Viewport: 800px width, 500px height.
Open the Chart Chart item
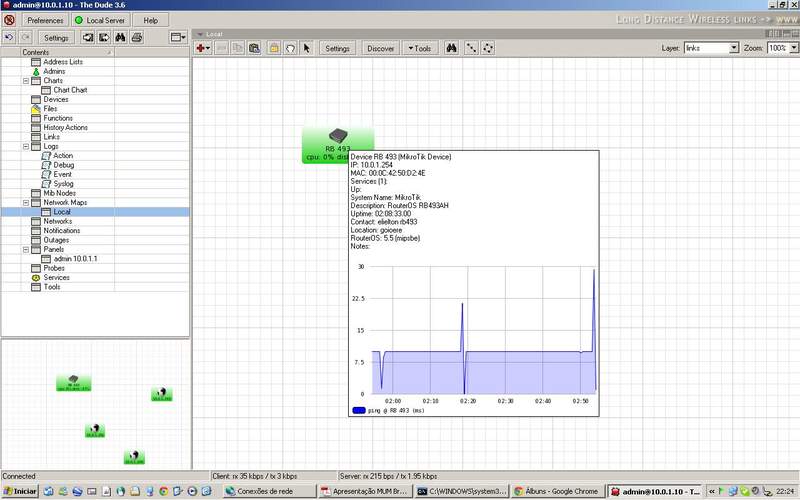(x=70, y=90)
